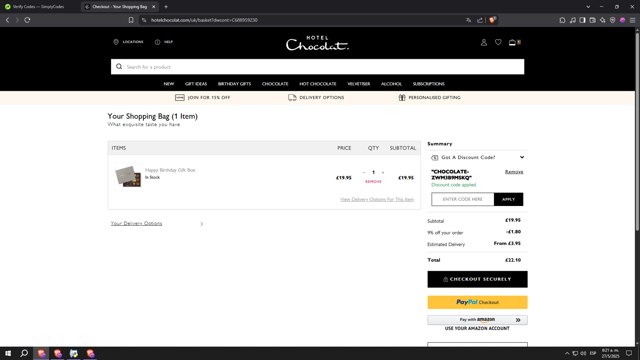
Task: Click the Help link
Action: (164, 42)
